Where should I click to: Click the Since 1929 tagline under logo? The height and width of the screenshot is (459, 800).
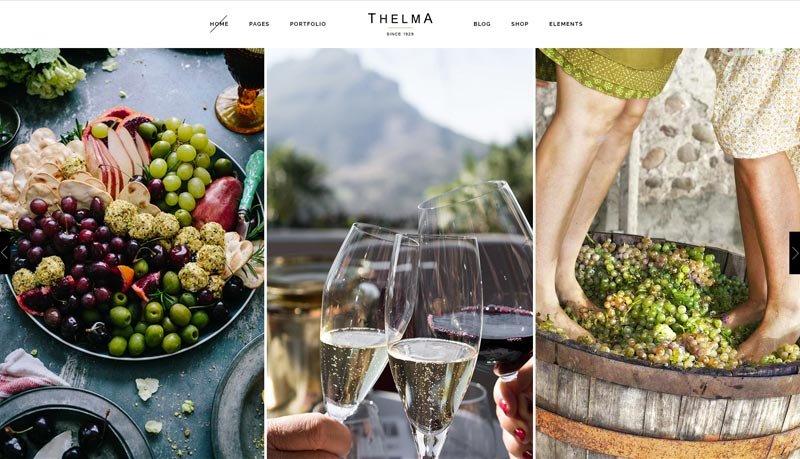pos(401,34)
